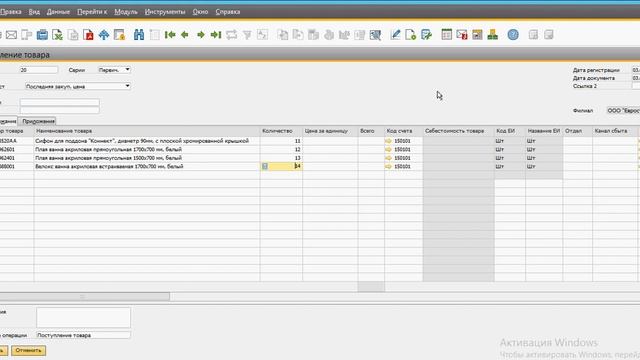This screenshot has height=360, width=640.
Task: Click the document with green plus icon
Action: (410, 35)
